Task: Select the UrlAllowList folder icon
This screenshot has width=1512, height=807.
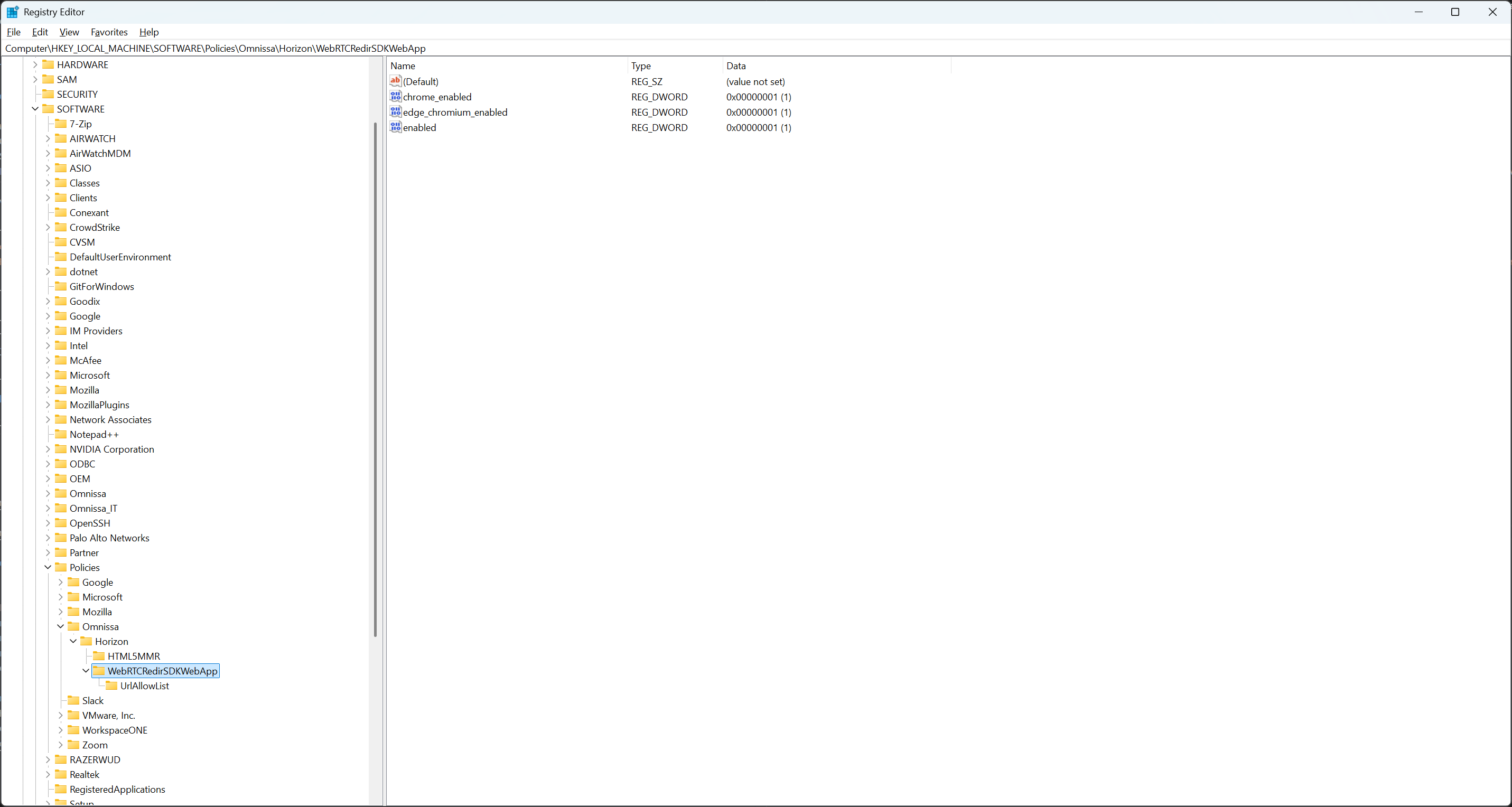Action: pyautogui.click(x=111, y=686)
